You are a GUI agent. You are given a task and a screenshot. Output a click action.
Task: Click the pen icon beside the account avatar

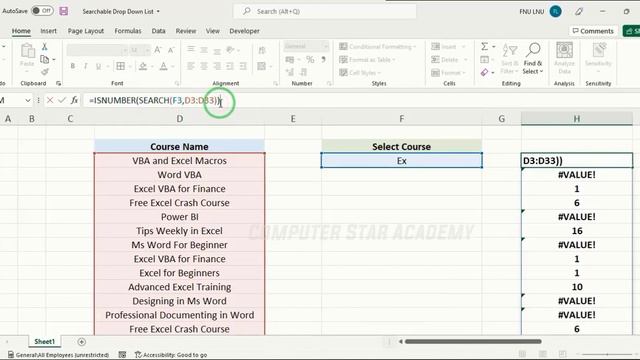579,11
